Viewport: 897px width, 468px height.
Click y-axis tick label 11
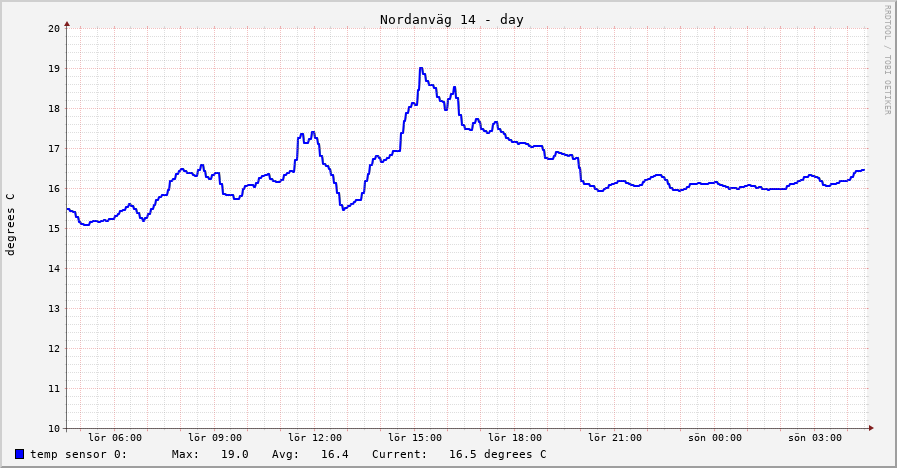(x=54, y=389)
